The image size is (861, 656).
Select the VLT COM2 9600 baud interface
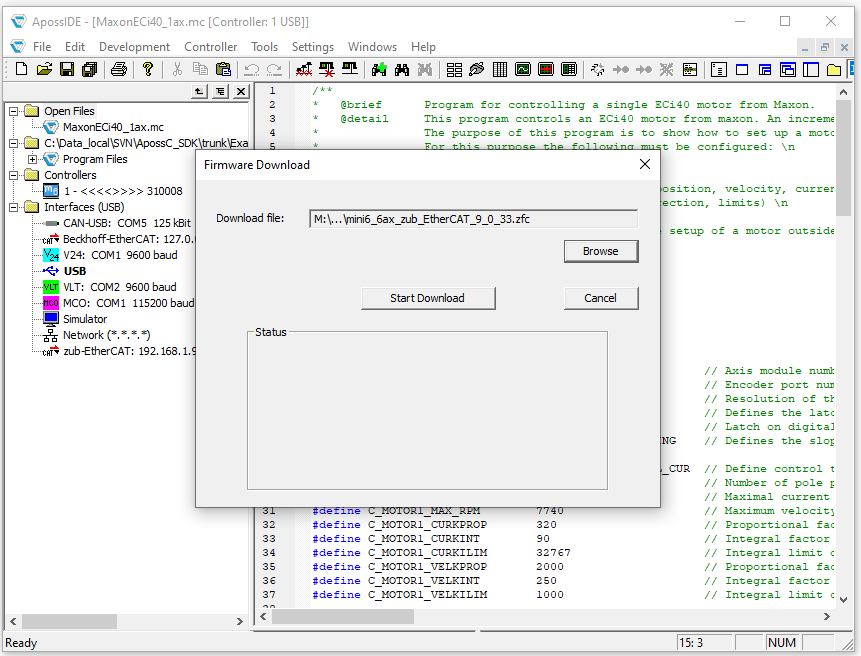(120, 287)
